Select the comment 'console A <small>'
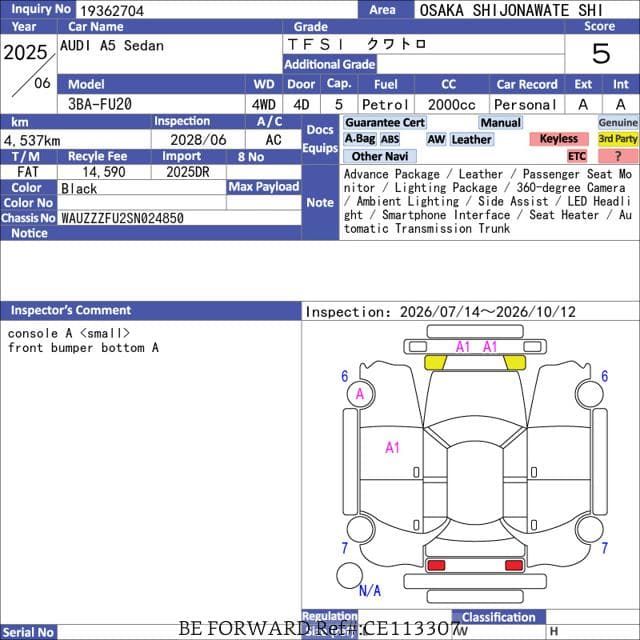 [x=69, y=333]
